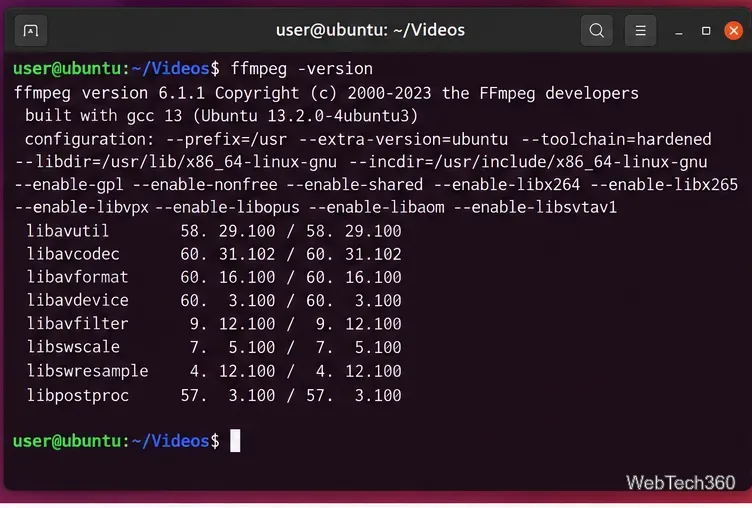The image size is (752, 508).
Task: Open the hamburger menu
Action: [x=640, y=31]
